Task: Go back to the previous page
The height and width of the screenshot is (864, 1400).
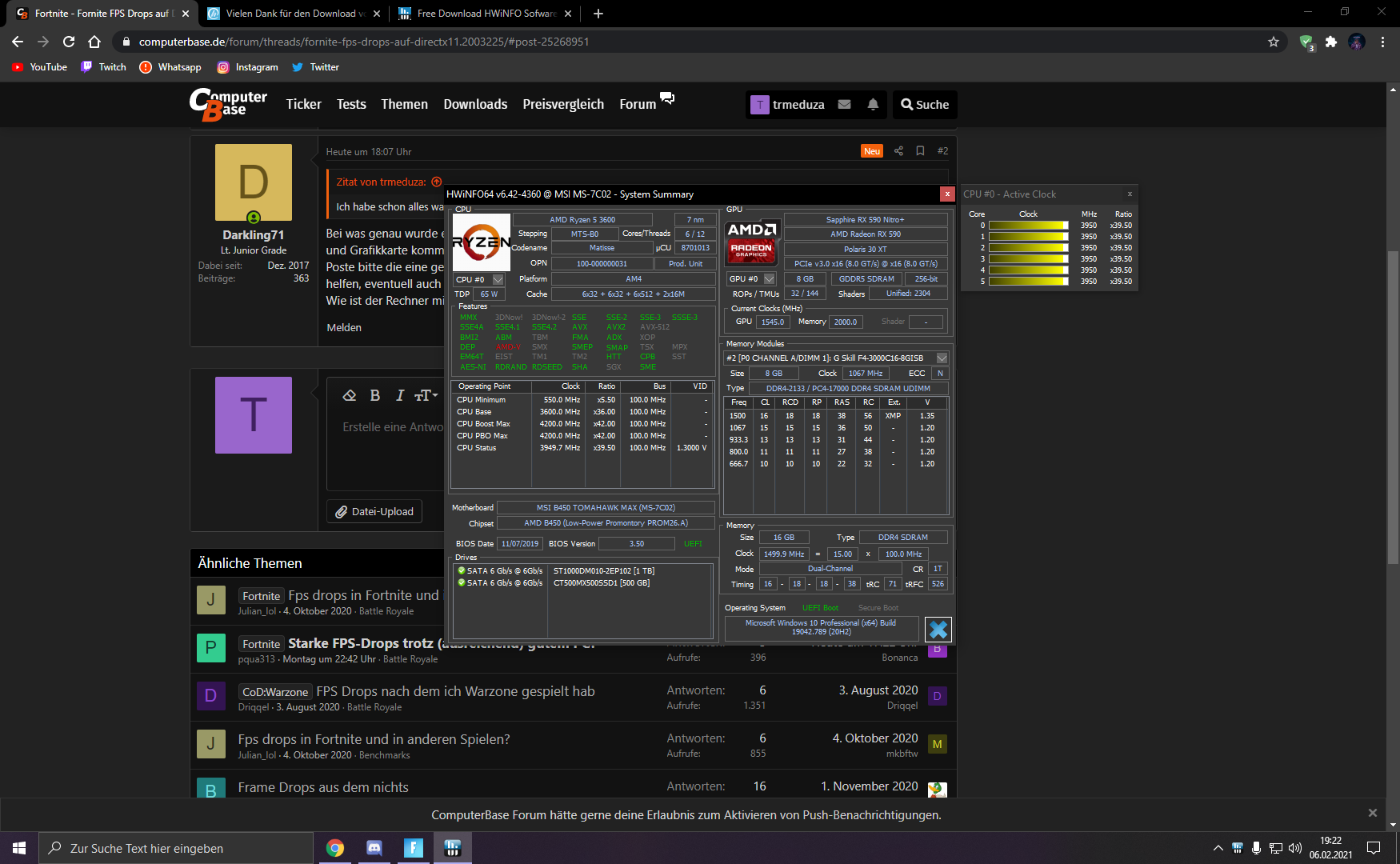Action: tap(18, 42)
